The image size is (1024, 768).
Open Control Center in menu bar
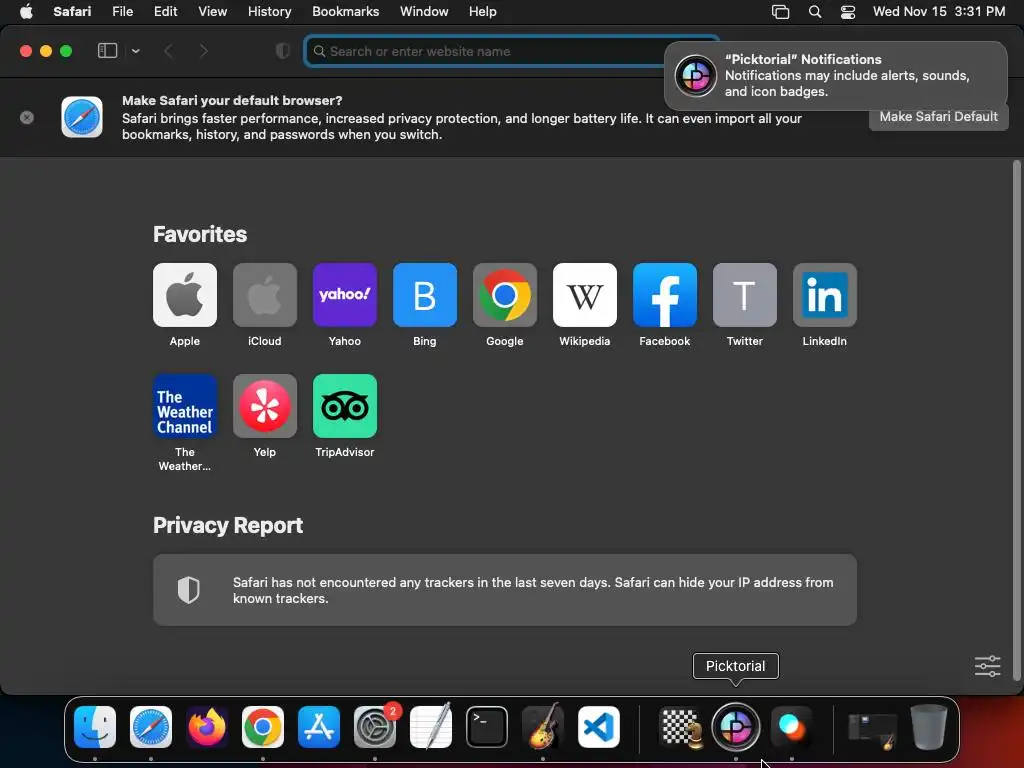click(x=848, y=12)
